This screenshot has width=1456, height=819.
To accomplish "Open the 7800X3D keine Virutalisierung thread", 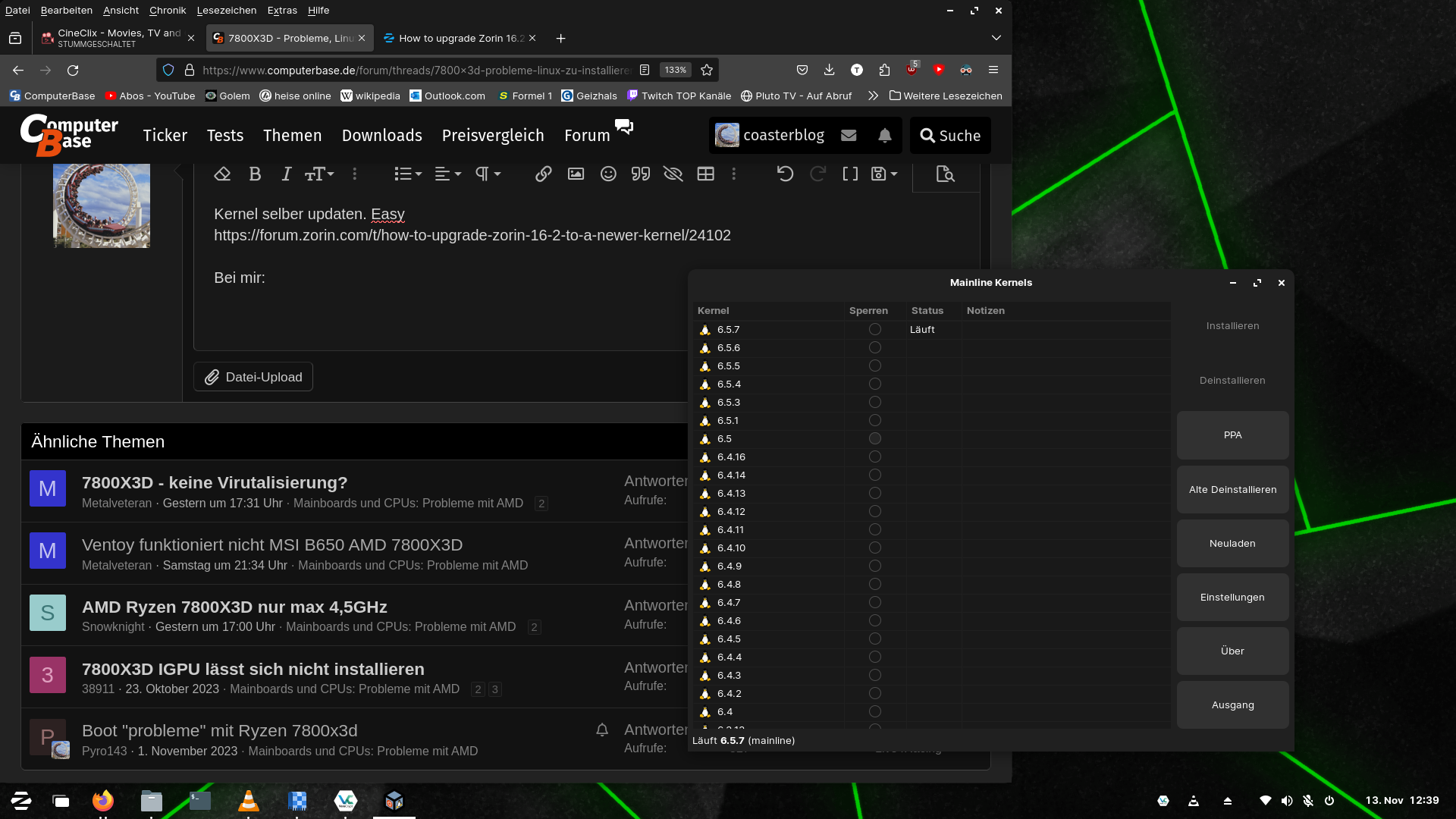I will (215, 483).
